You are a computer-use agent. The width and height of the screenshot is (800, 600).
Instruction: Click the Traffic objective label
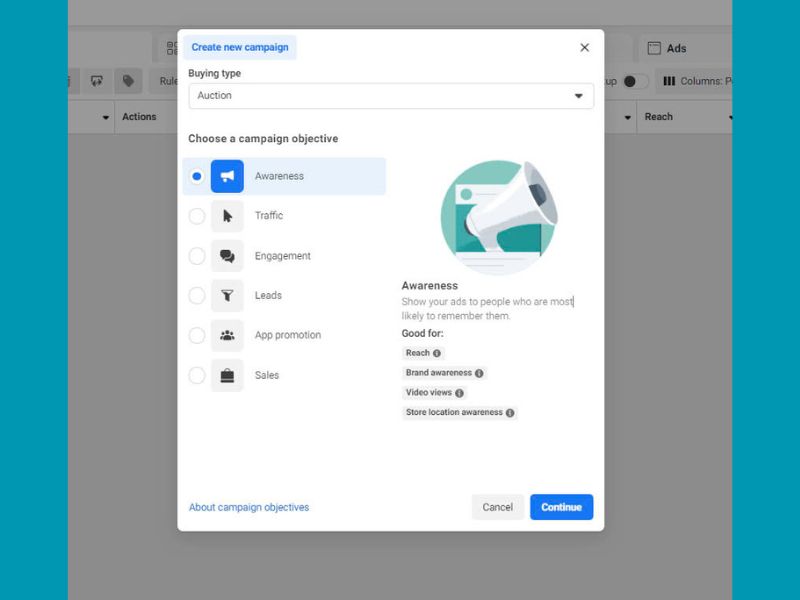269,216
